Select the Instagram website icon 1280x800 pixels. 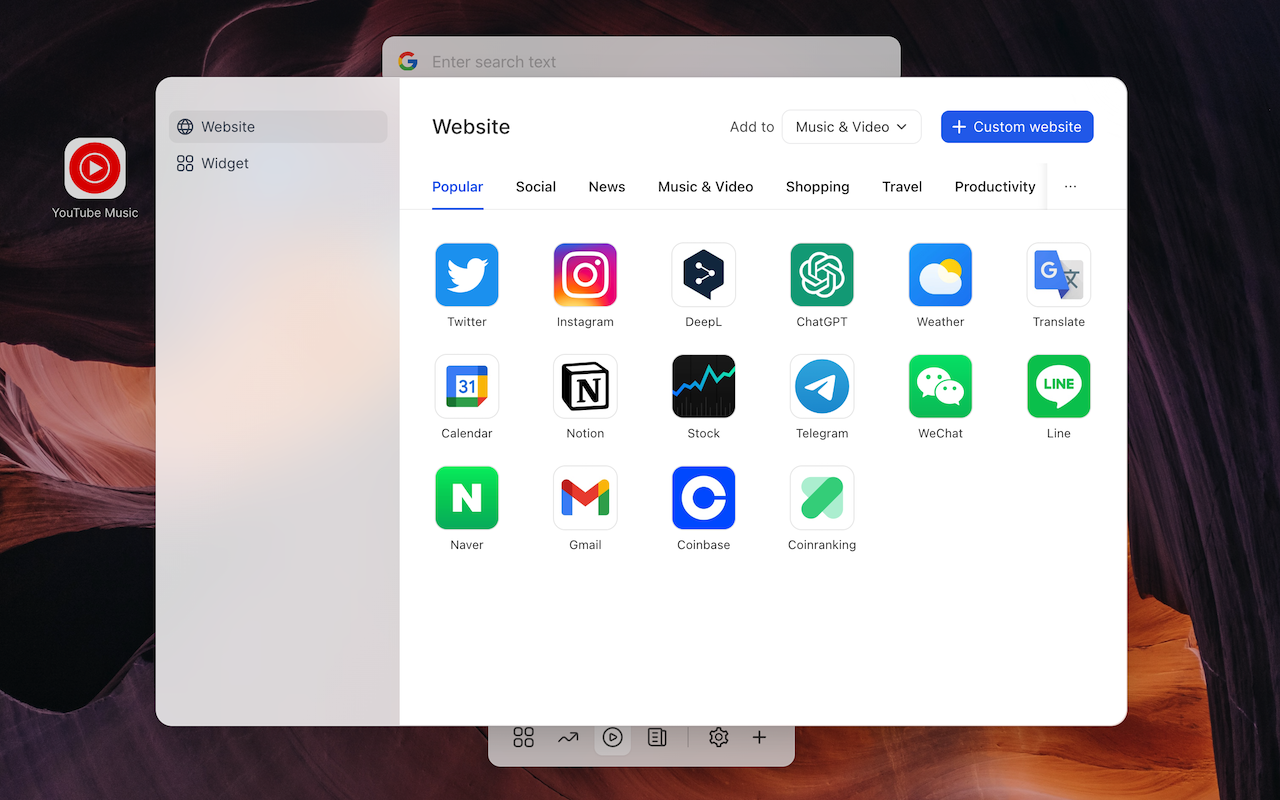pos(585,274)
